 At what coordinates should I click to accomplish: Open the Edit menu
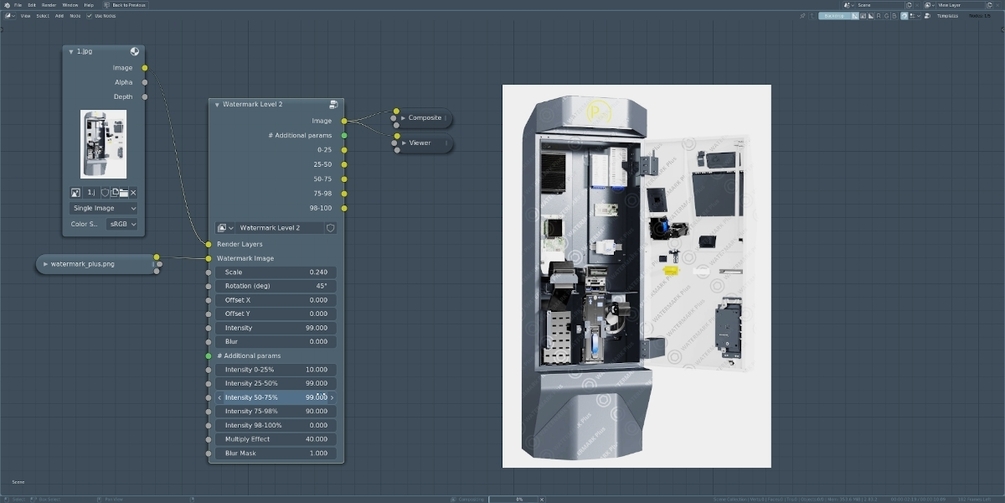[31, 4]
